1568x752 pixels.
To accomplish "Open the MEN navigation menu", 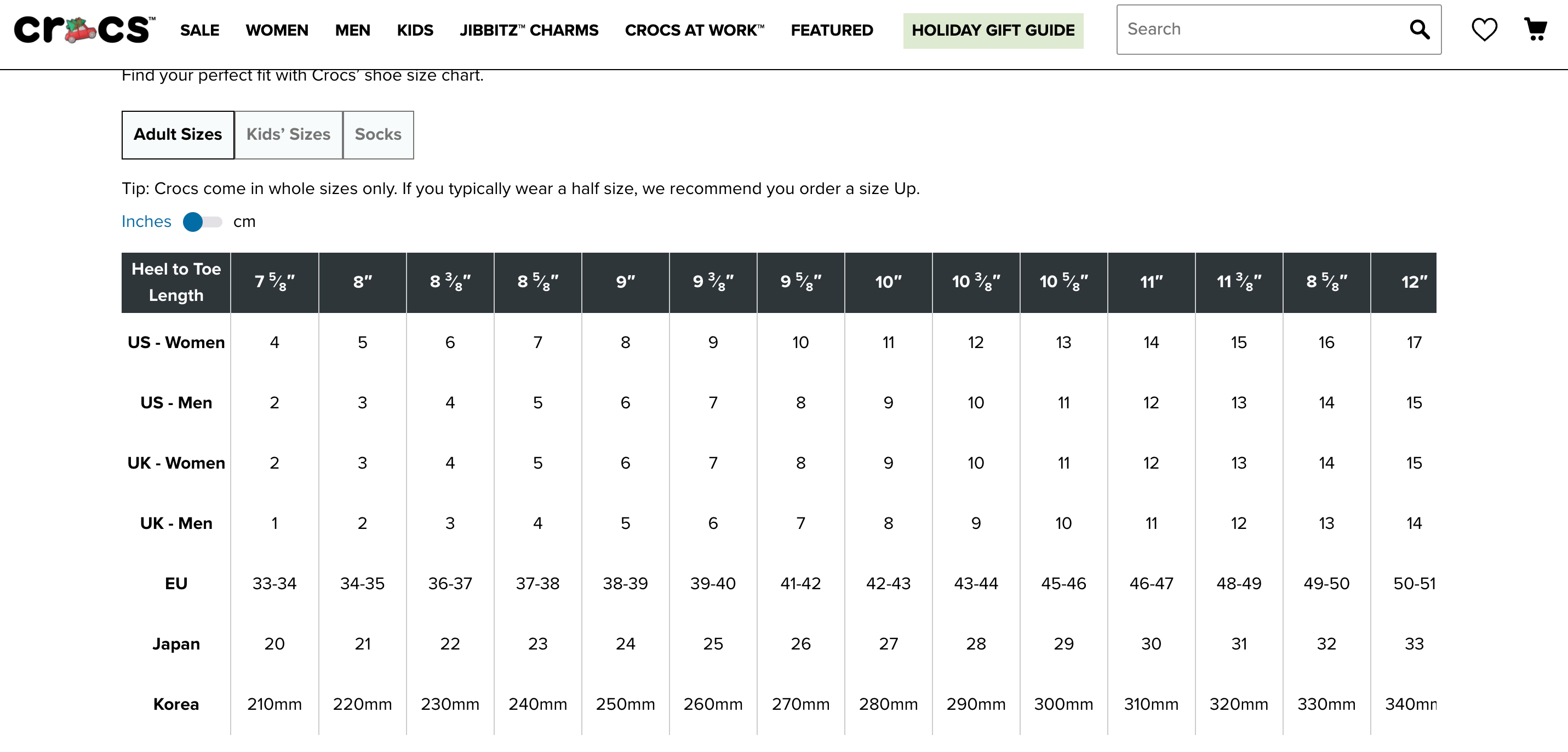I will 352,31.
